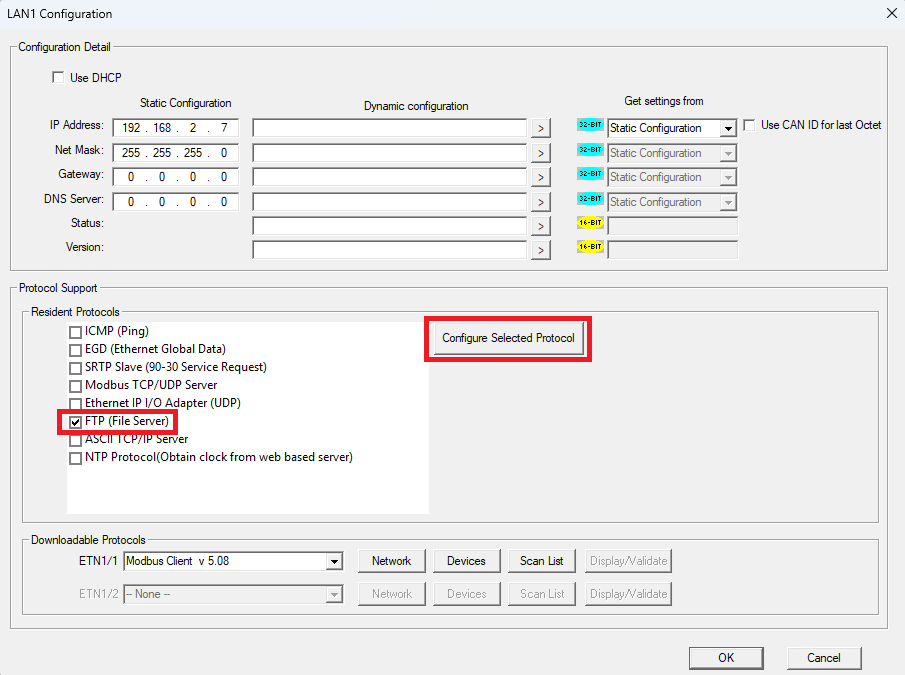This screenshot has width=905, height=675.
Task: Click the arrow button beside IP Address dynamic field
Action: pos(540,128)
